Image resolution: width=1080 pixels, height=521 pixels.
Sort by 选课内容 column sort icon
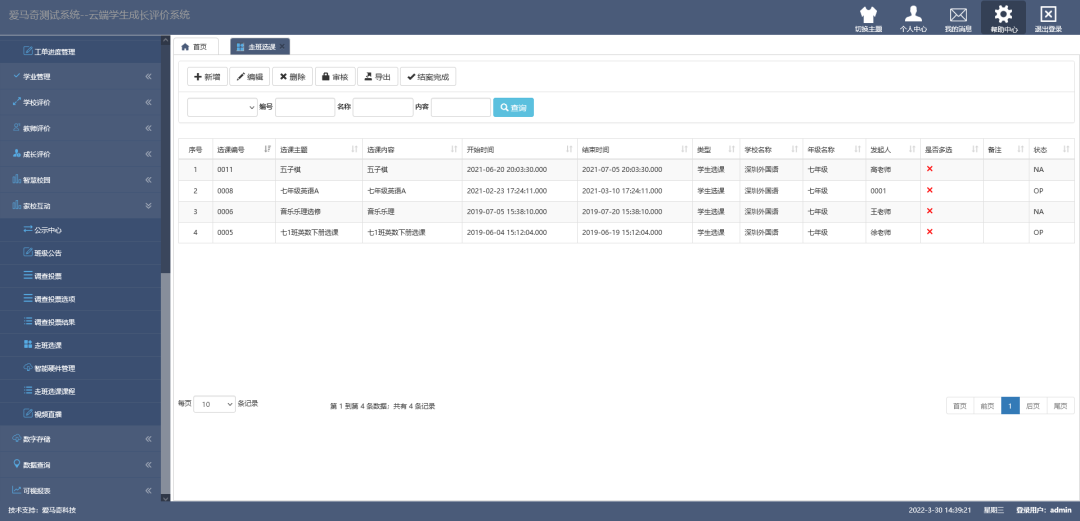[454, 150]
